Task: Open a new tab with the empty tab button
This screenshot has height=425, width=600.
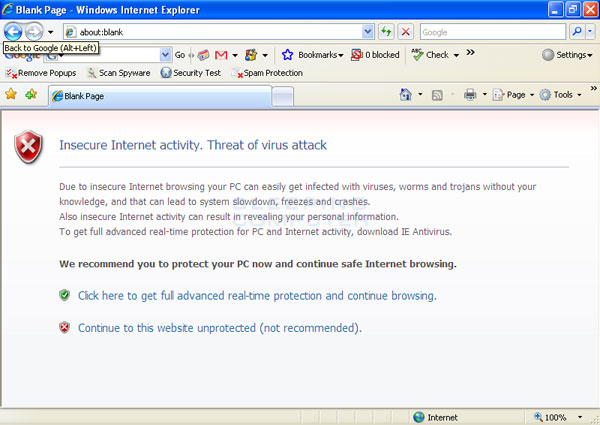Action: coord(283,96)
